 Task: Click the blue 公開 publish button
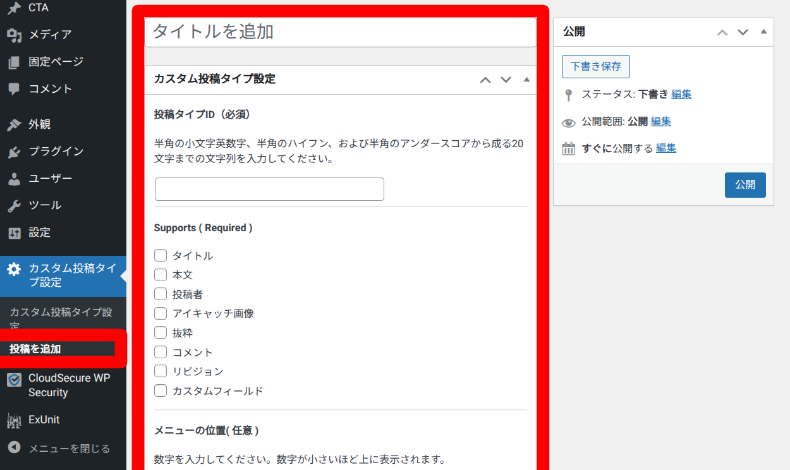(x=745, y=185)
